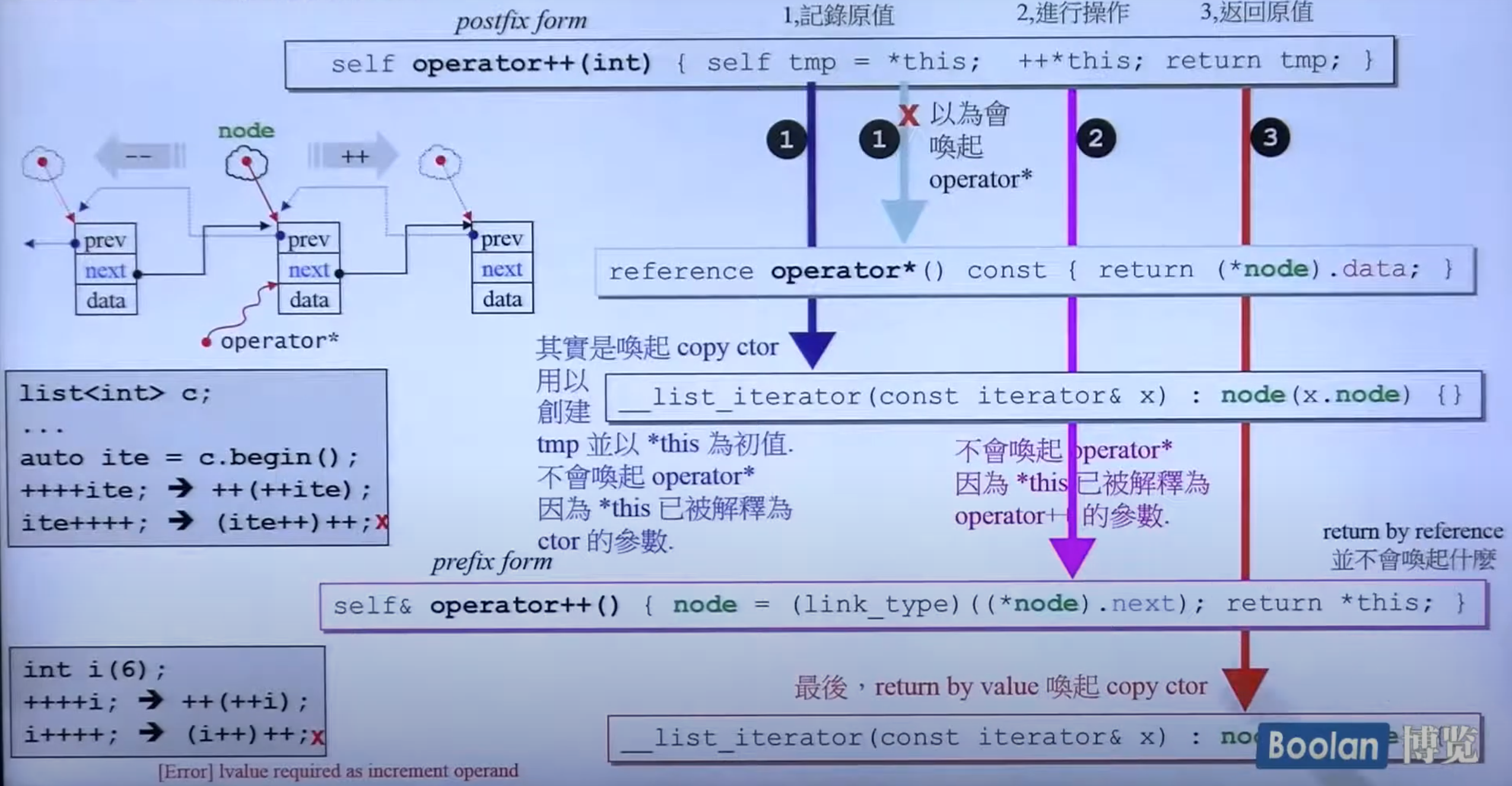Click the prefix self& operator++() code box

point(902,605)
